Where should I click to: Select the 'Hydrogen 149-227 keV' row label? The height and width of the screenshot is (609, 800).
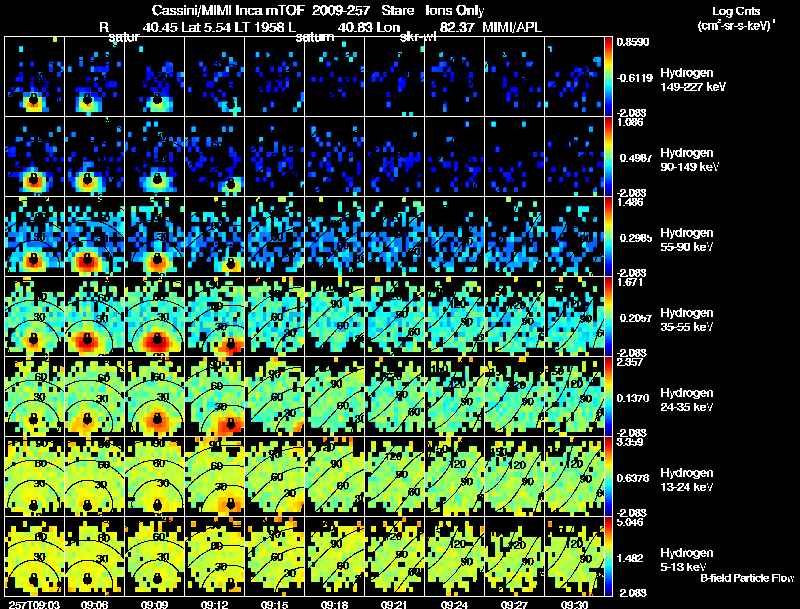(x=693, y=80)
